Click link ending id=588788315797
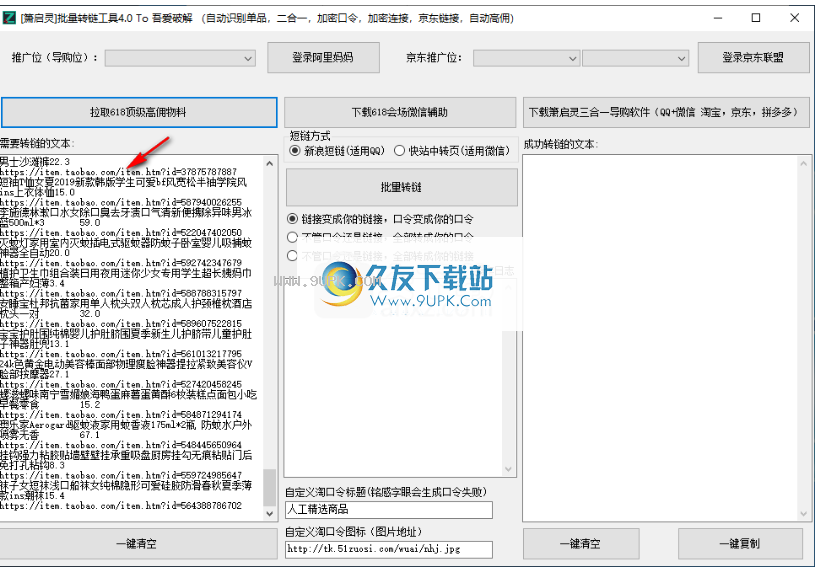The image size is (821, 568). tap(121, 293)
